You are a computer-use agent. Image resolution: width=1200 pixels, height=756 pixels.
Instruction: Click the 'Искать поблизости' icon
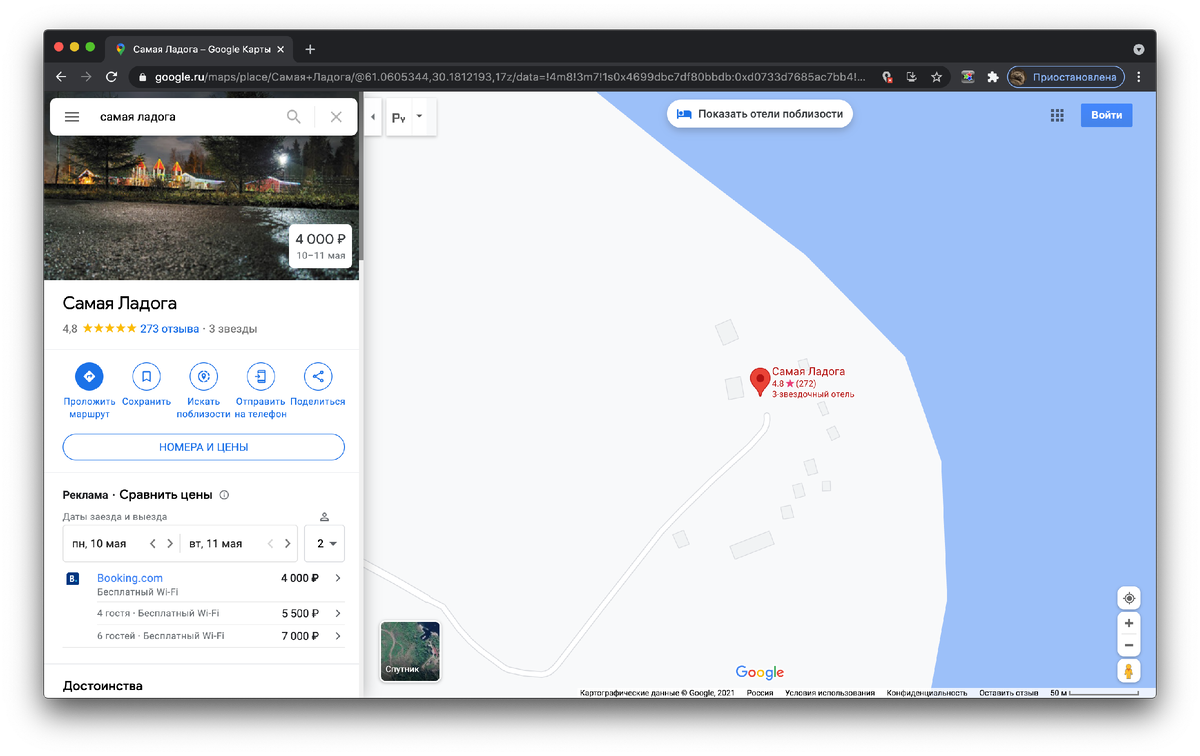click(204, 376)
